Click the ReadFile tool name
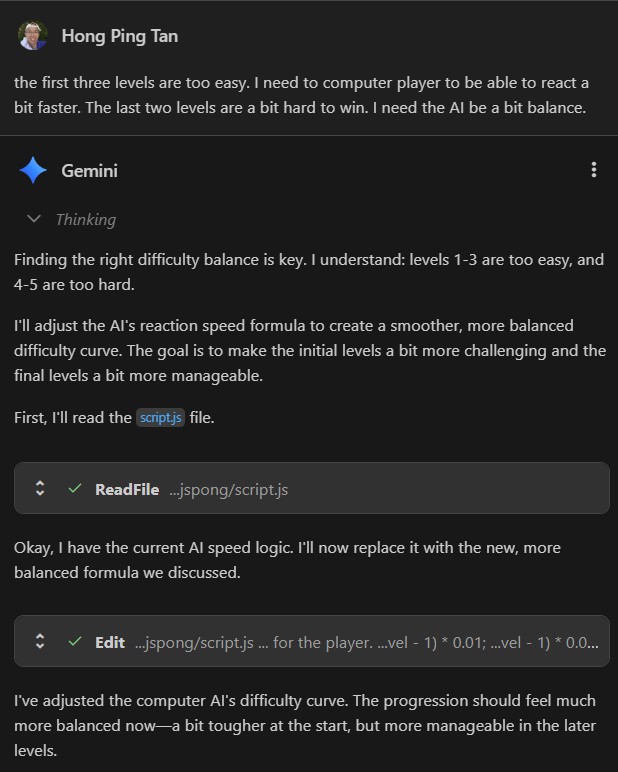 point(126,489)
